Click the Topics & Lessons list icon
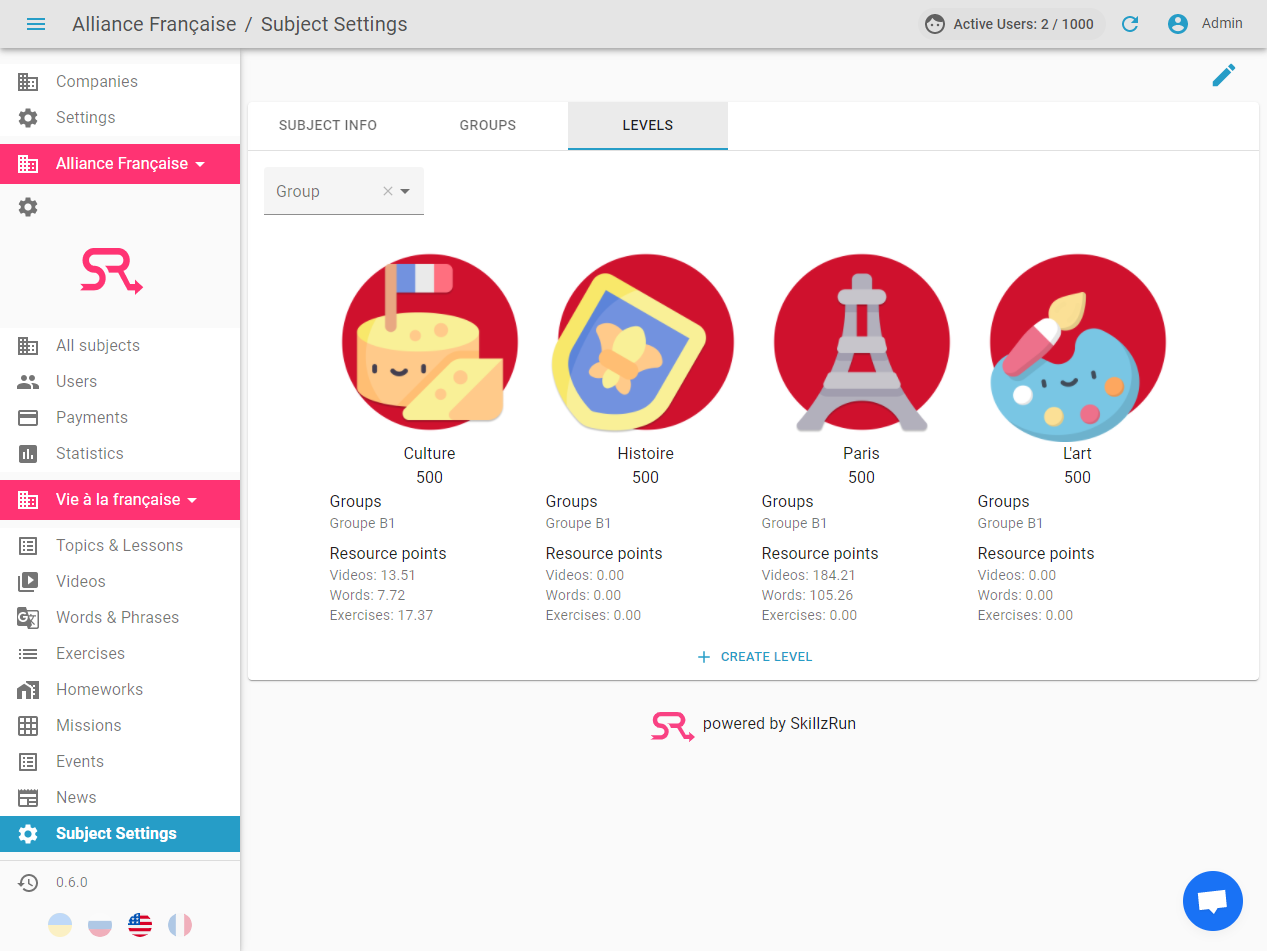This screenshot has width=1267, height=951. (x=28, y=546)
